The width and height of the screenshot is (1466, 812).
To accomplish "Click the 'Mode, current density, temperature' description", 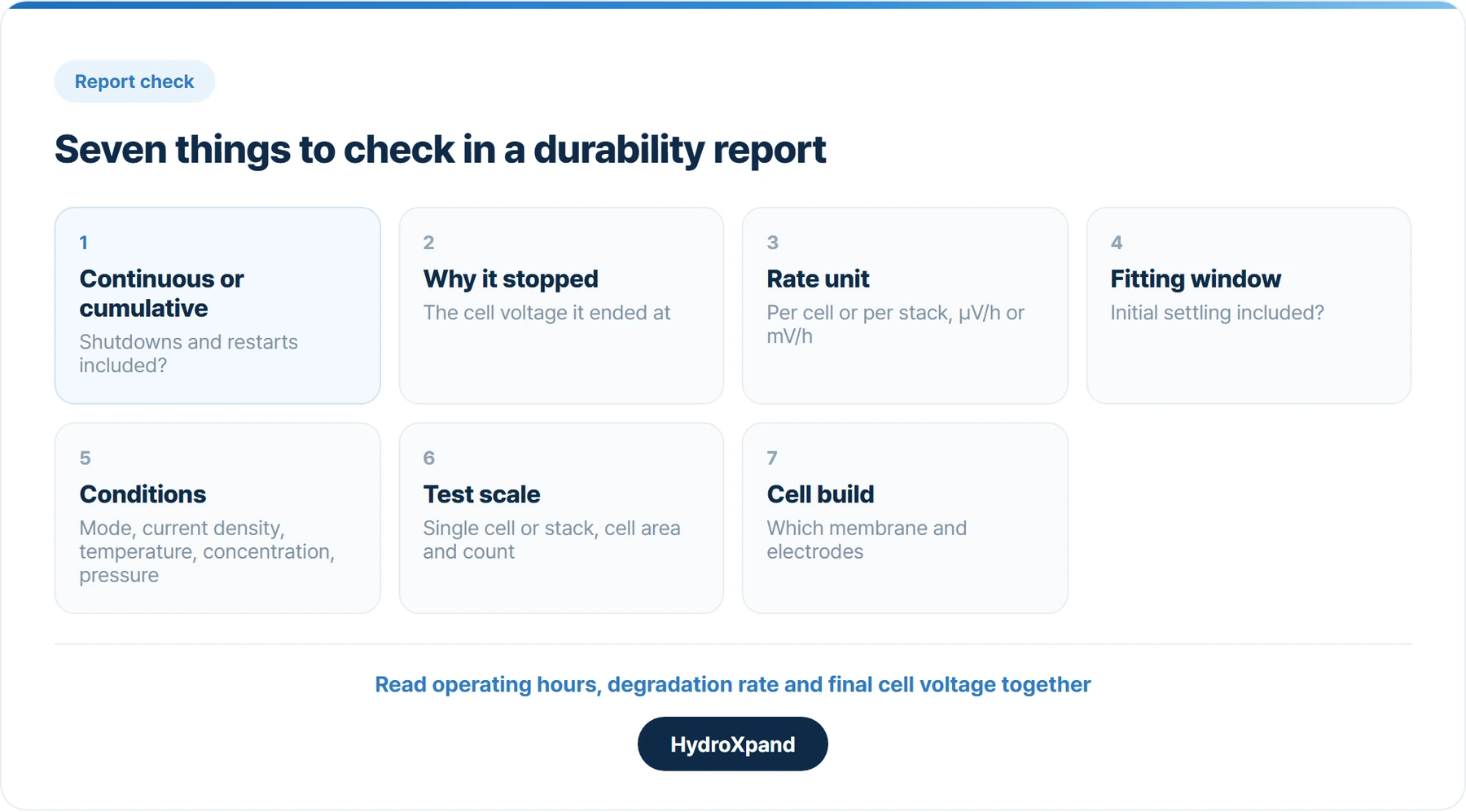I will (x=207, y=551).
